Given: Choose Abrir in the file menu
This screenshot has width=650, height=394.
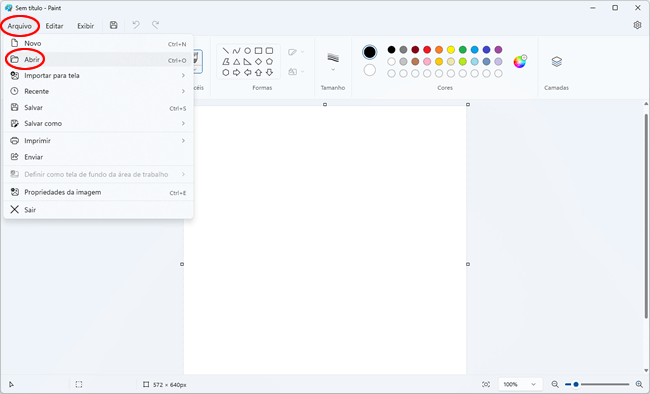Looking at the screenshot, I should 98,60.
